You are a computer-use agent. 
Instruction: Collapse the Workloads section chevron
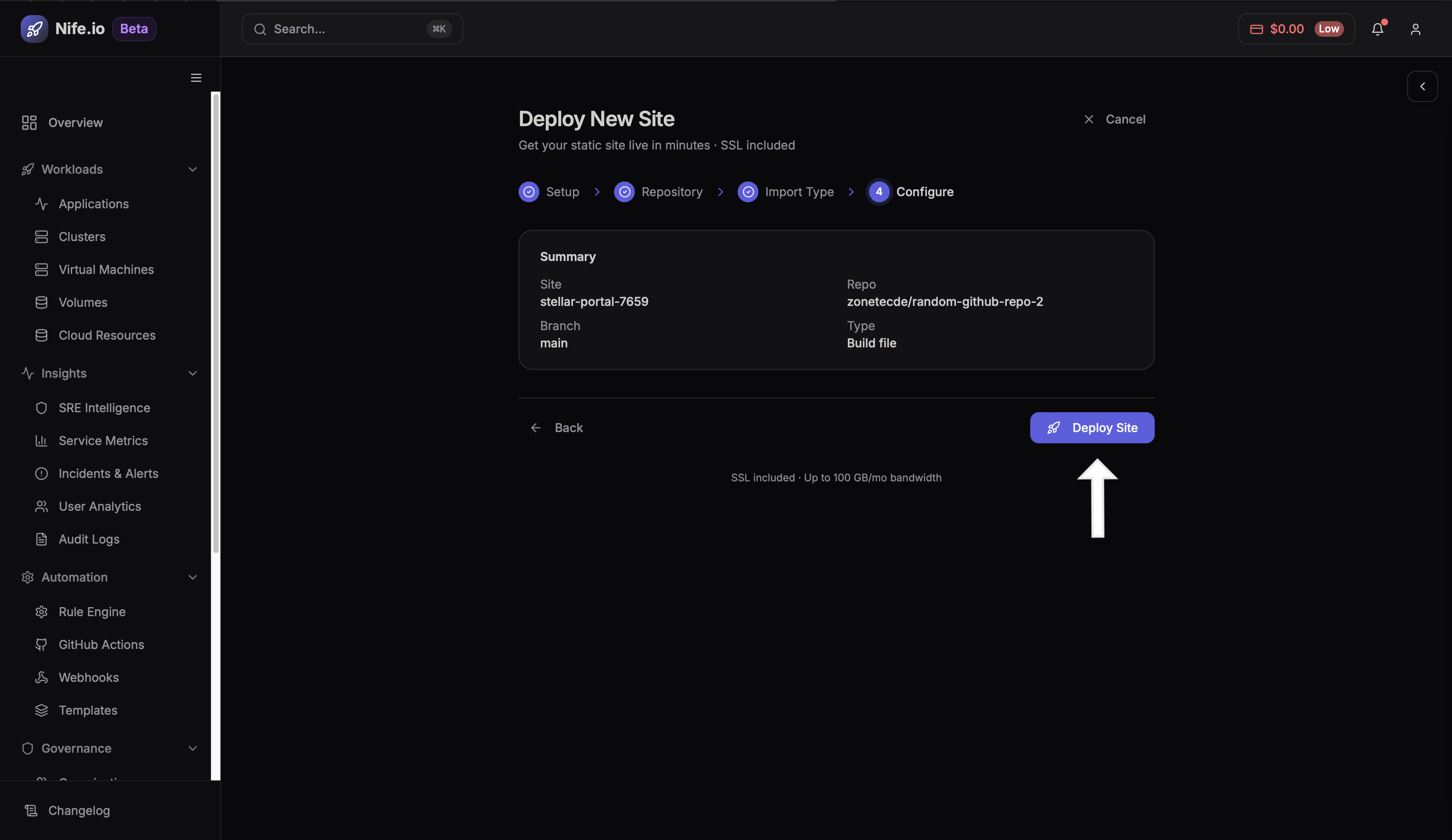[192, 169]
